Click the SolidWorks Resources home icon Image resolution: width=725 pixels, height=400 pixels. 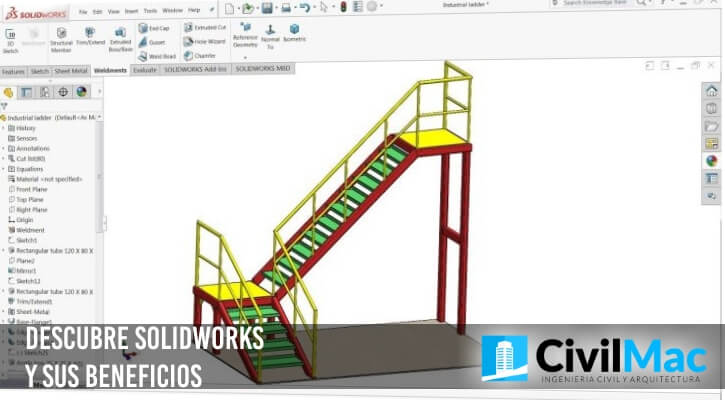pos(711,91)
